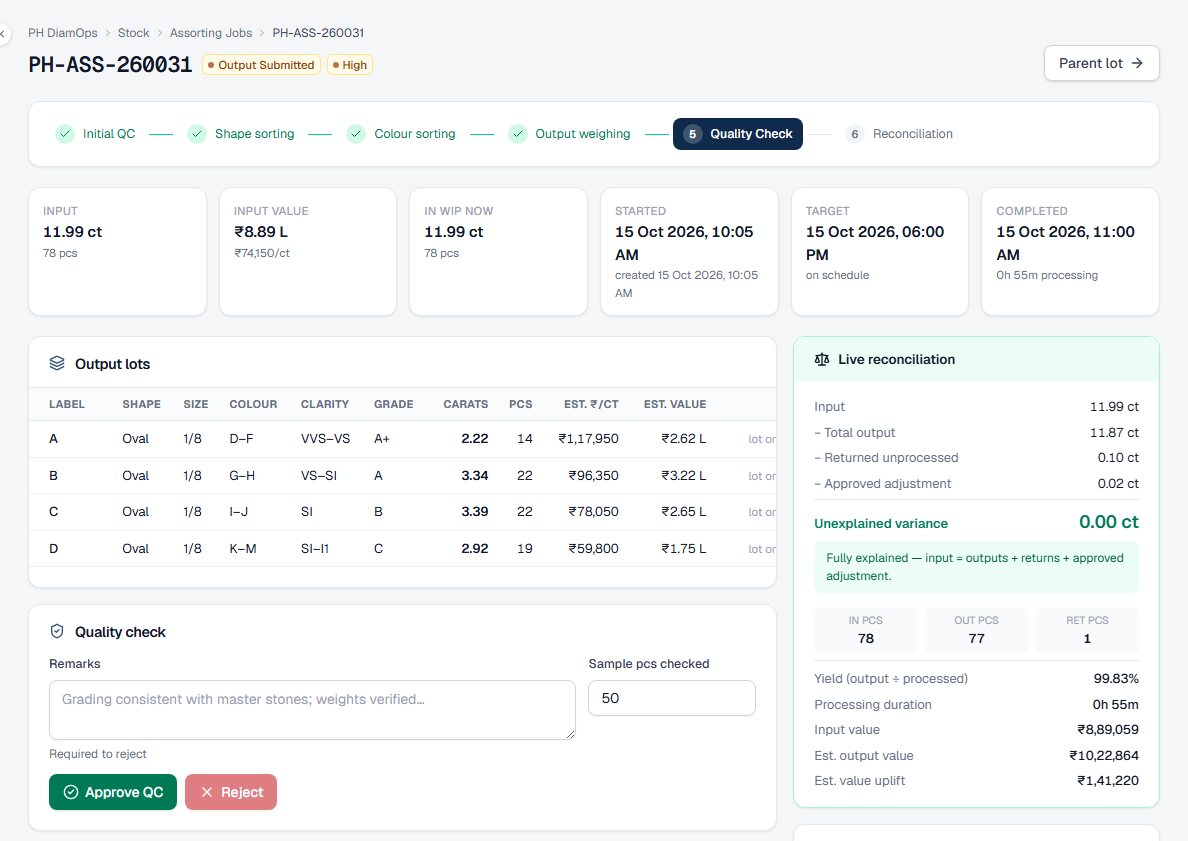The image size is (1188, 841).
Task: Click the Sample pcs checked field
Action: (672, 698)
